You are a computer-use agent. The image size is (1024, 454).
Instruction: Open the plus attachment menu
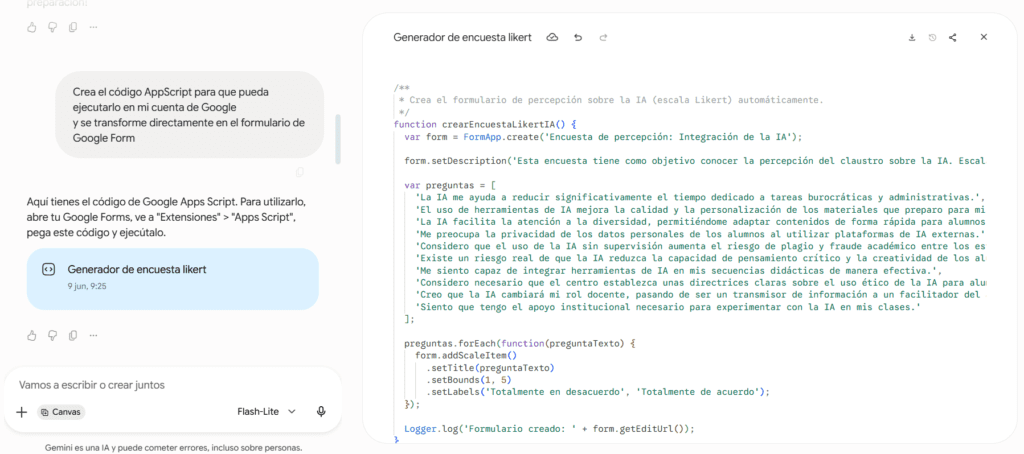tap(22, 412)
